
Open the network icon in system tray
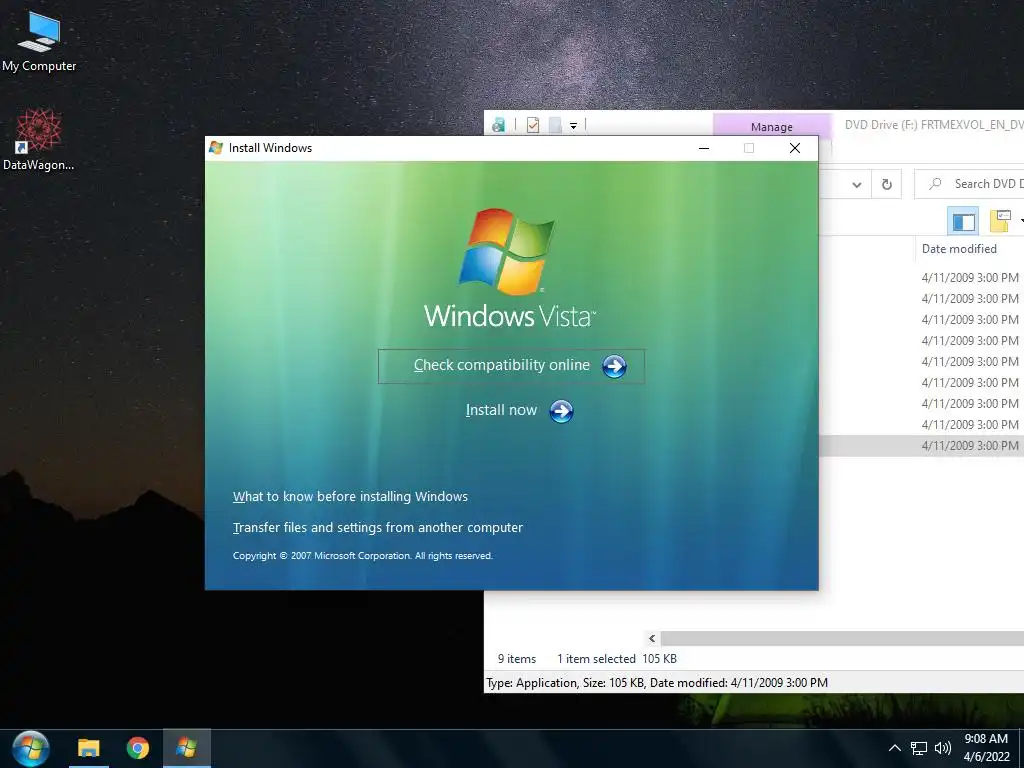tap(919, 748)
